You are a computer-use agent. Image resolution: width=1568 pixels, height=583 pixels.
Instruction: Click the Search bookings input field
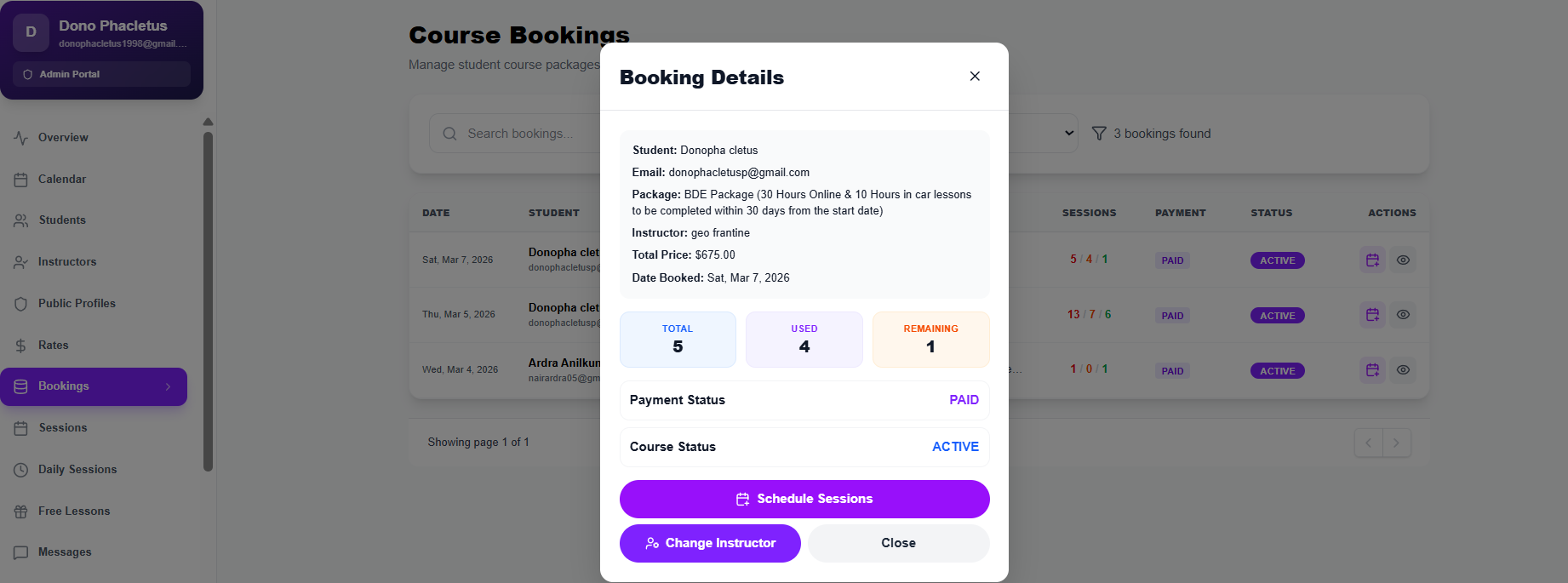(528, 134)
